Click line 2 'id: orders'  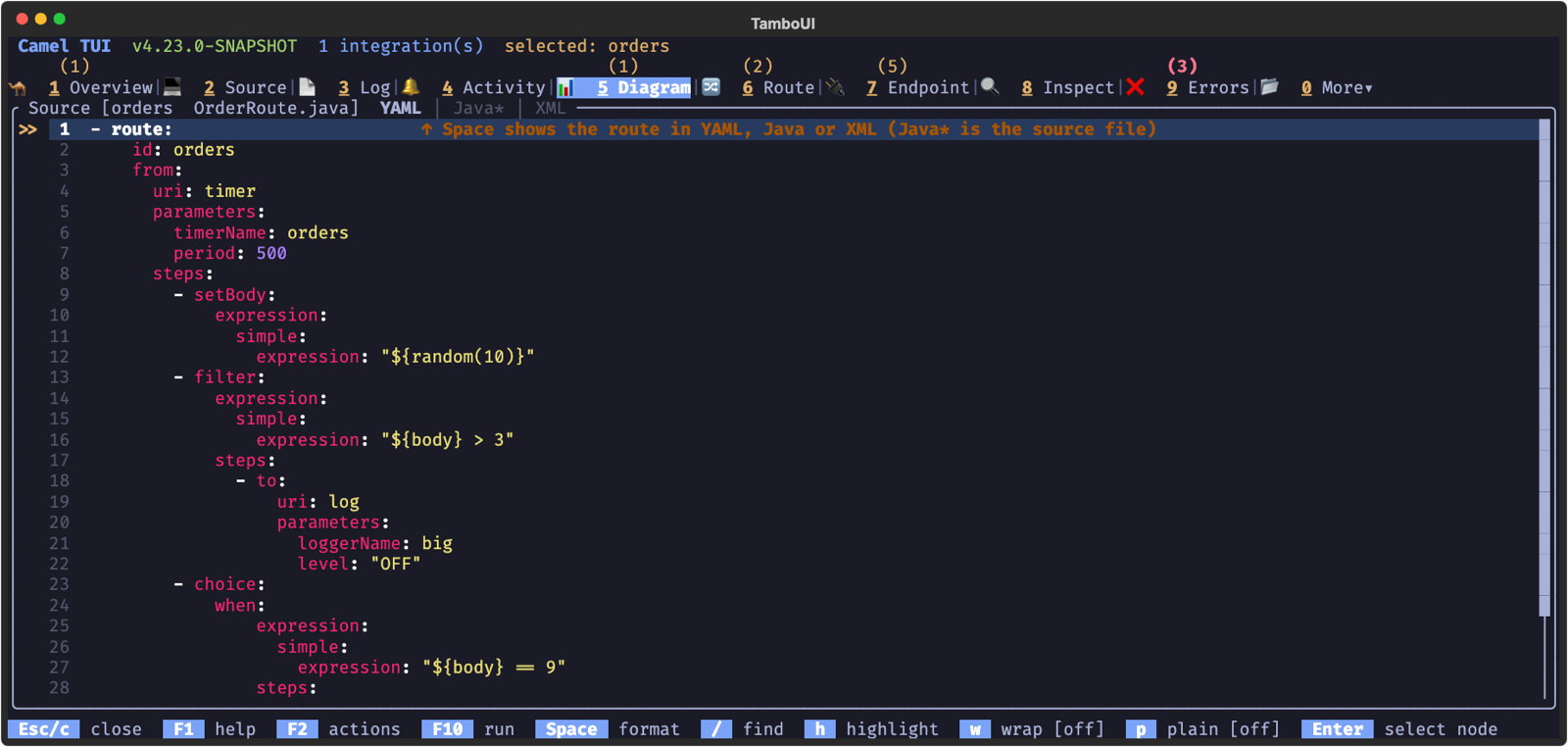tap(183, 149)
